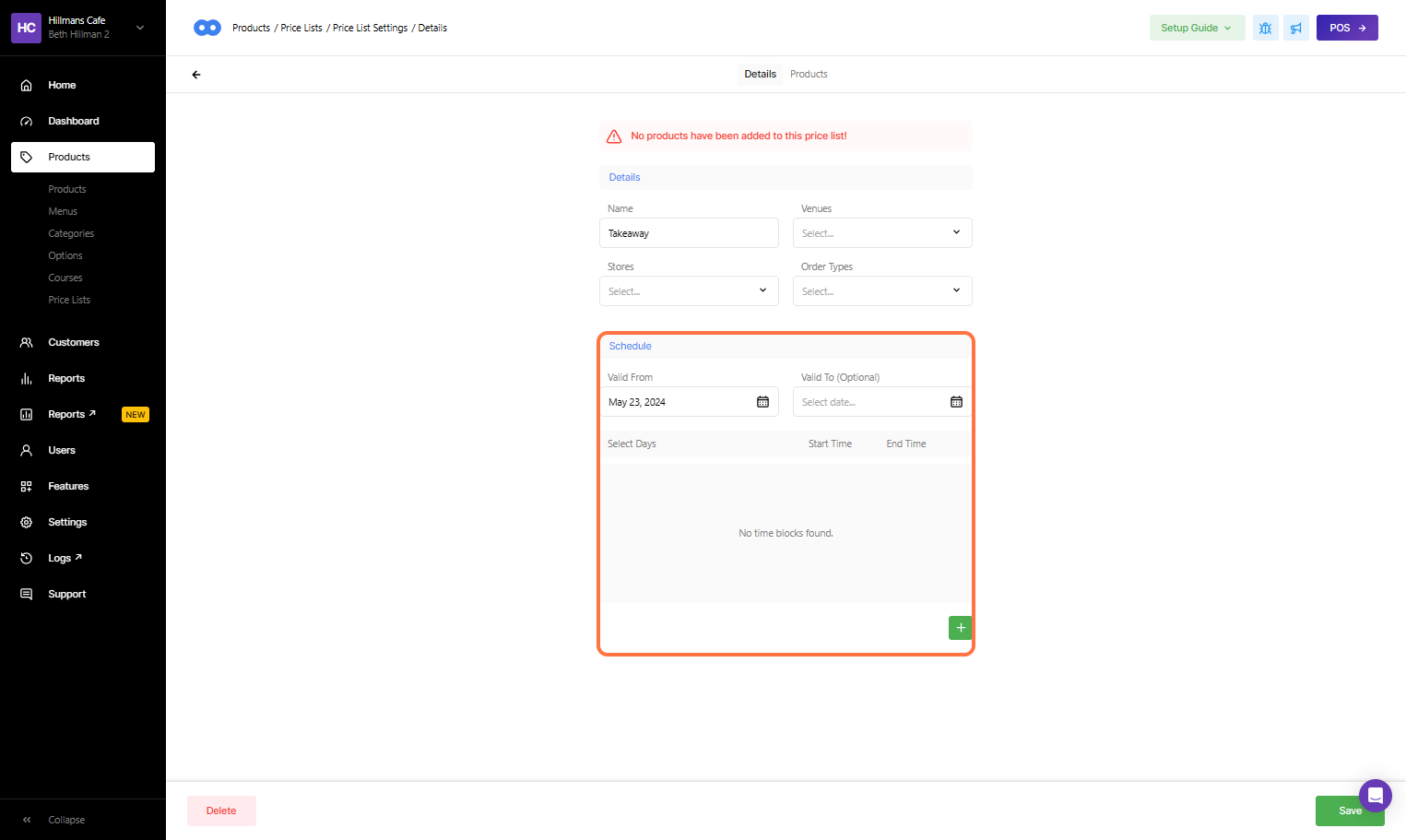Screen dimensions: 1406x840
Task: Open Valid To calendar picker icon
Action: [956, 402]
